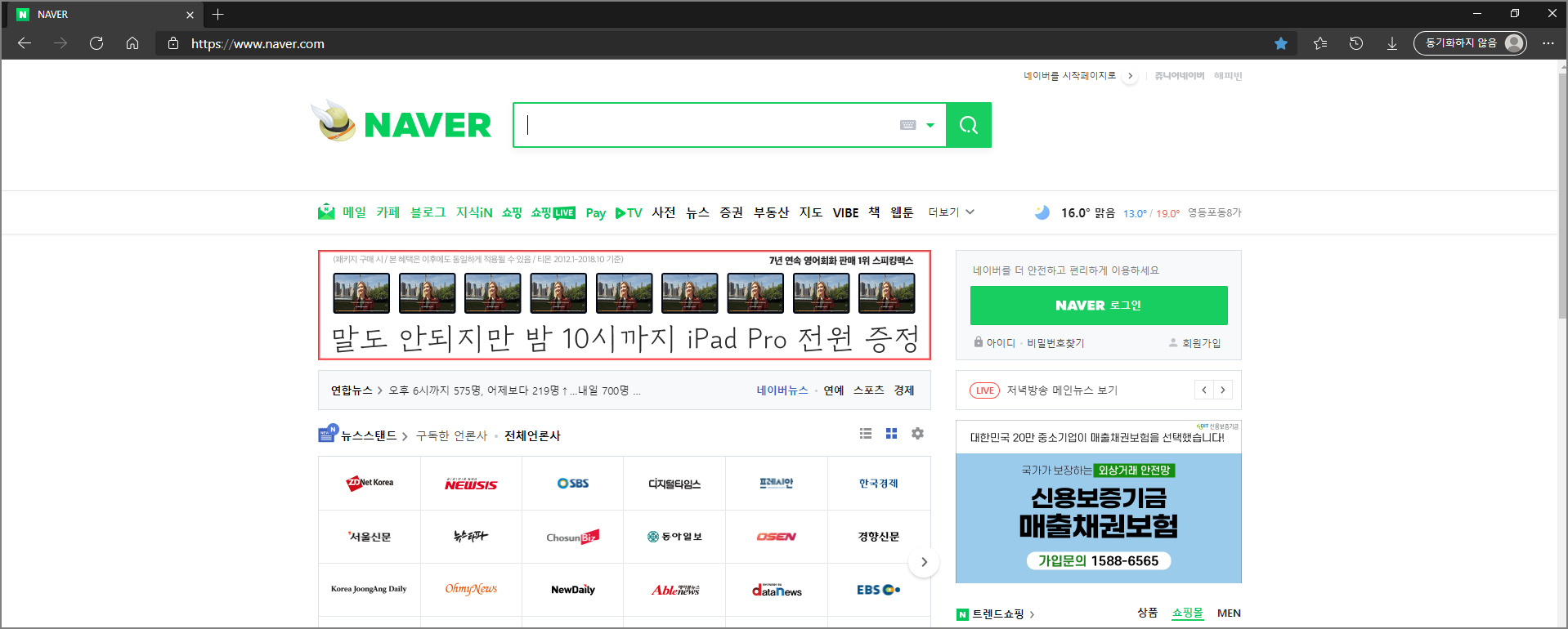This screenshot has height=629, width=1568.
Task: Select the 쇼핑몰 shopping tab
Action: pos(1188,613)
